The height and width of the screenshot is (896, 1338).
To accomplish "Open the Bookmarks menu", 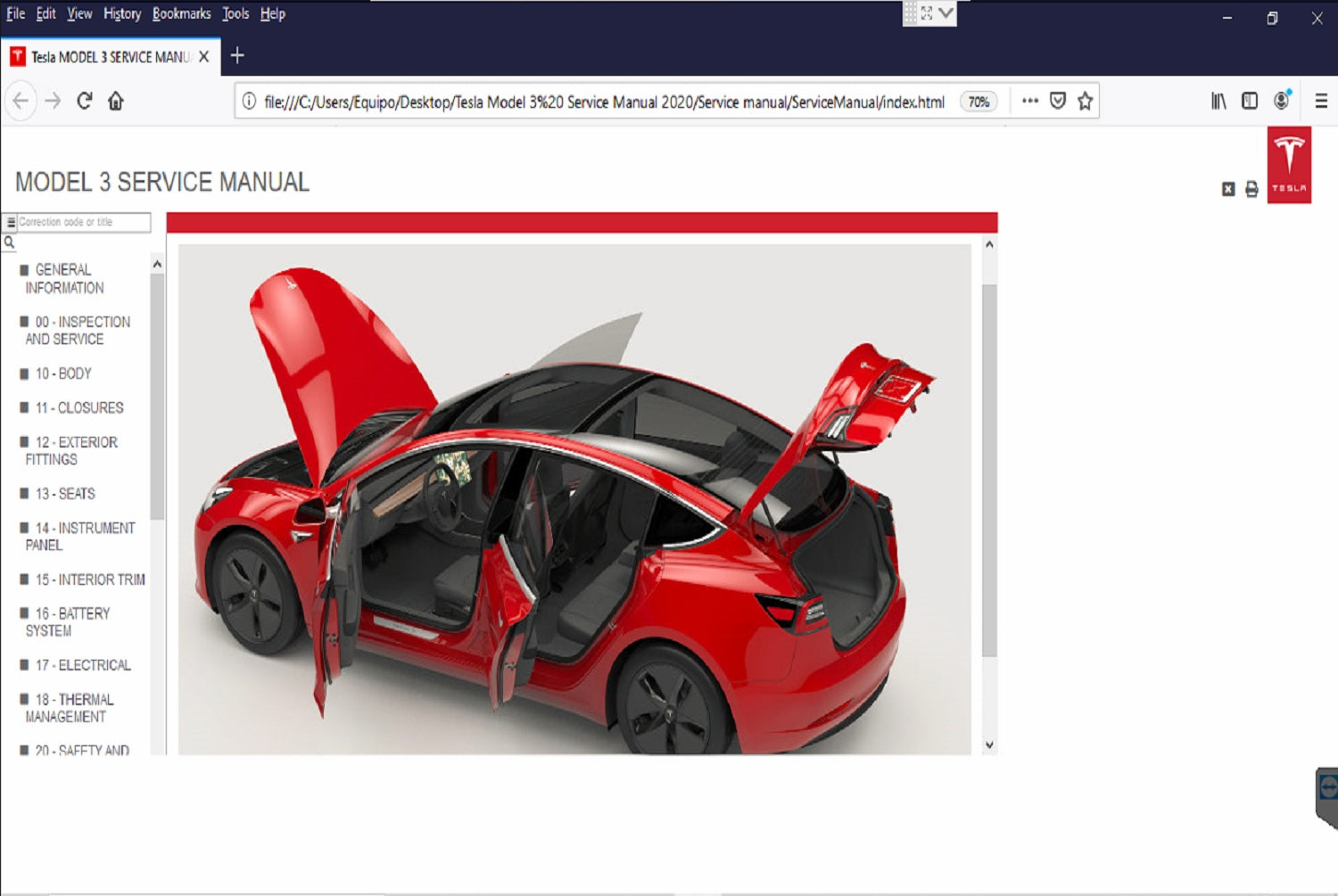I will pyautogui.click(x=181, y=13).
